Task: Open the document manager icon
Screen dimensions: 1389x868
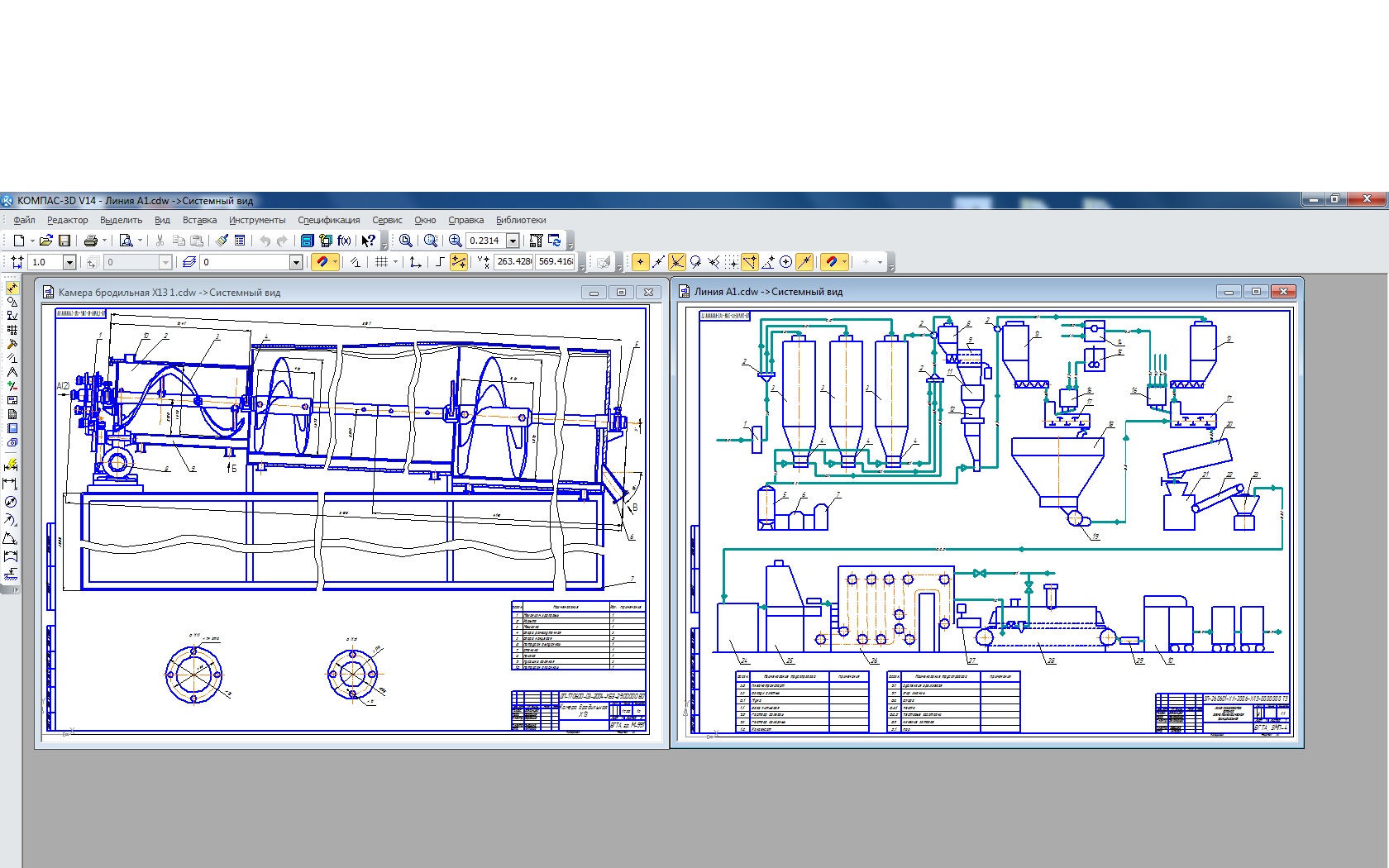Action: (307, 241)
